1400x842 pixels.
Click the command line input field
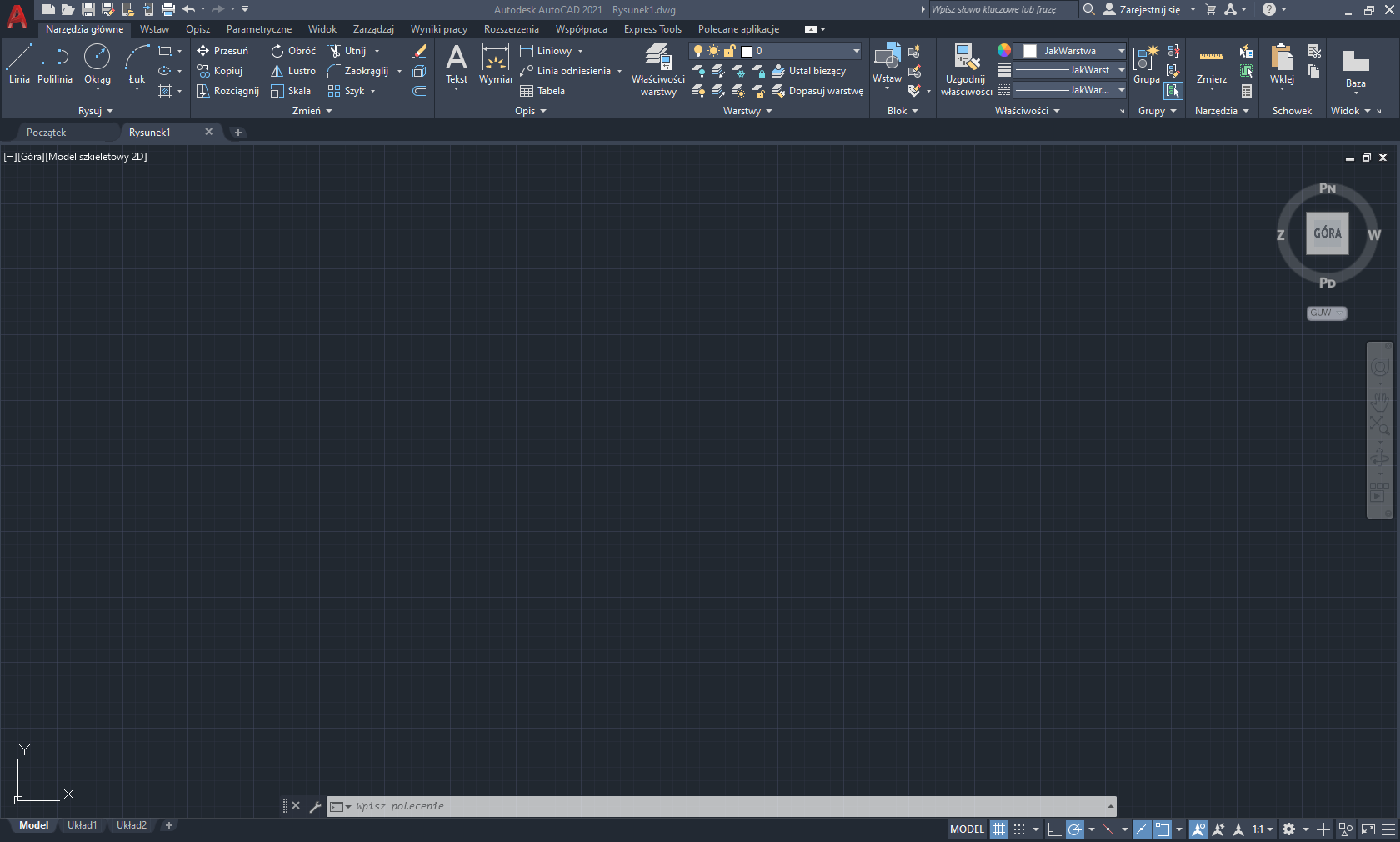(x=721, y=806)
